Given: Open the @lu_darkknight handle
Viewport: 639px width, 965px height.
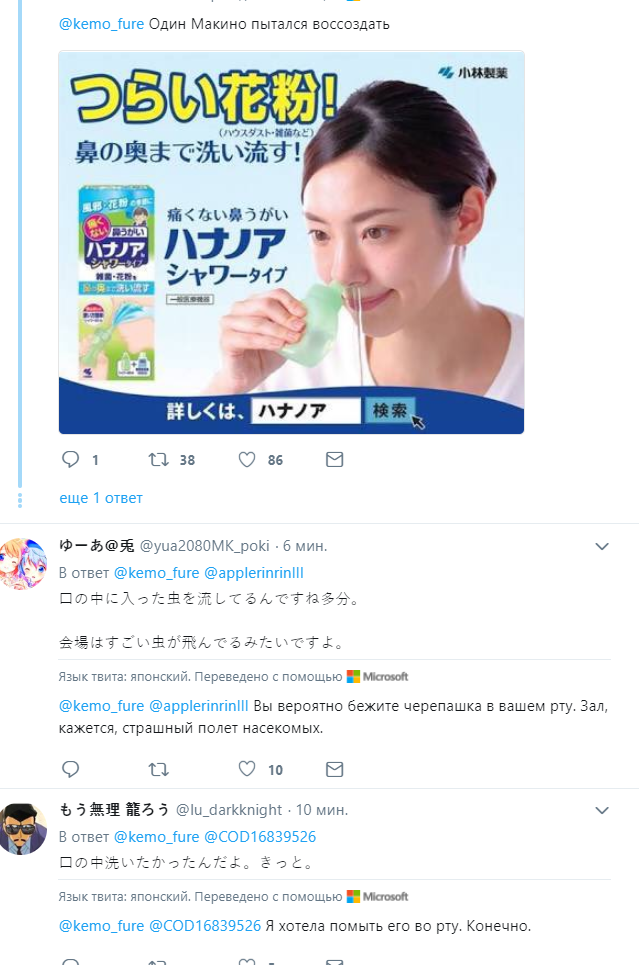Looking at the screenshot, I should 229,810.
